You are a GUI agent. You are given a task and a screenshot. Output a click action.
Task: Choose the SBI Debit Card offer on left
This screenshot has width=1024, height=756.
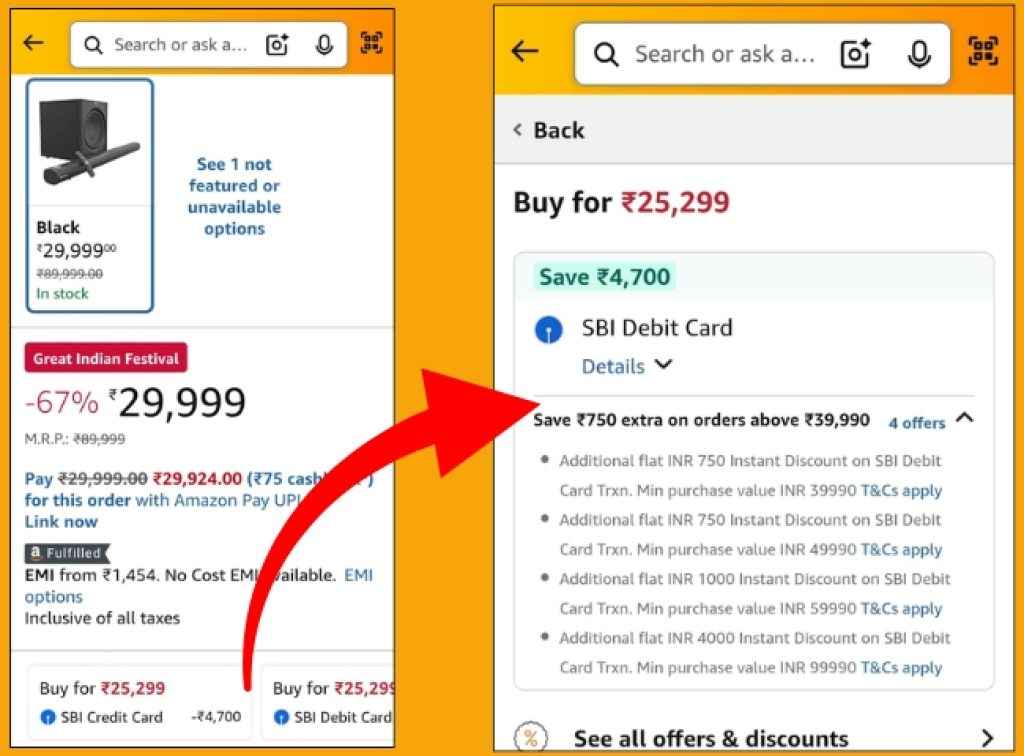[332, 702]
